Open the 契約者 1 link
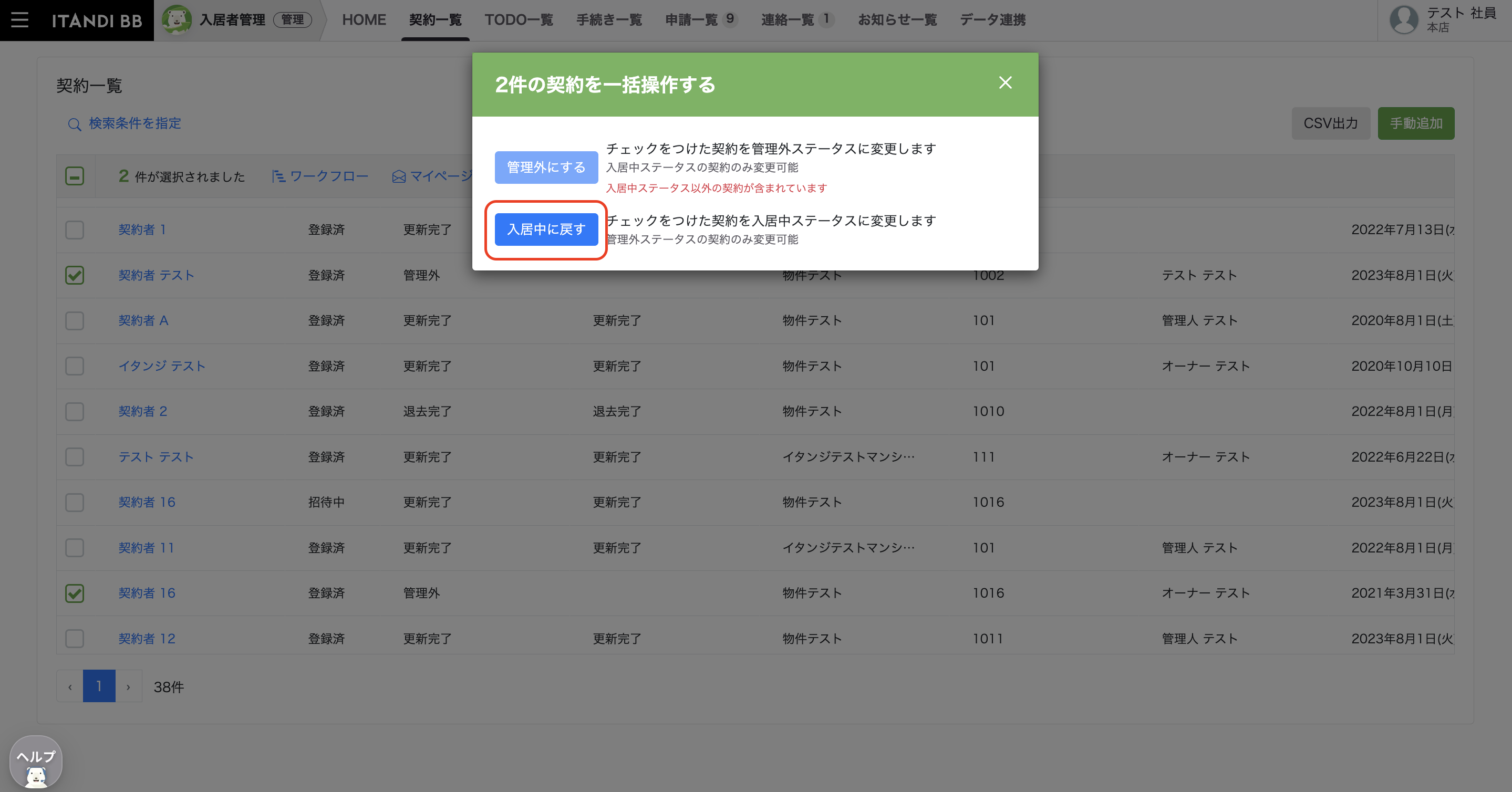The height and width of the screenshot is (792, 1512). [x=142, y=230]
